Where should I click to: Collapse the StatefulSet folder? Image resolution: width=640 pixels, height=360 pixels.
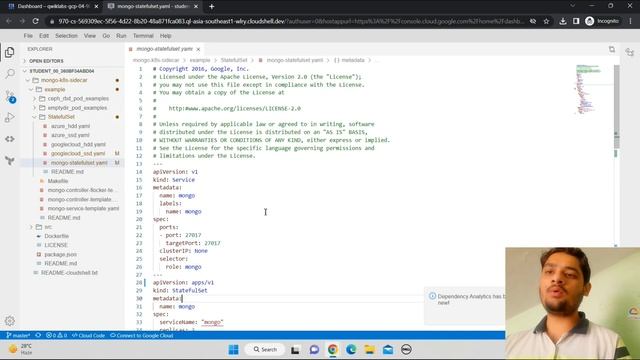(x=61, y=117)
